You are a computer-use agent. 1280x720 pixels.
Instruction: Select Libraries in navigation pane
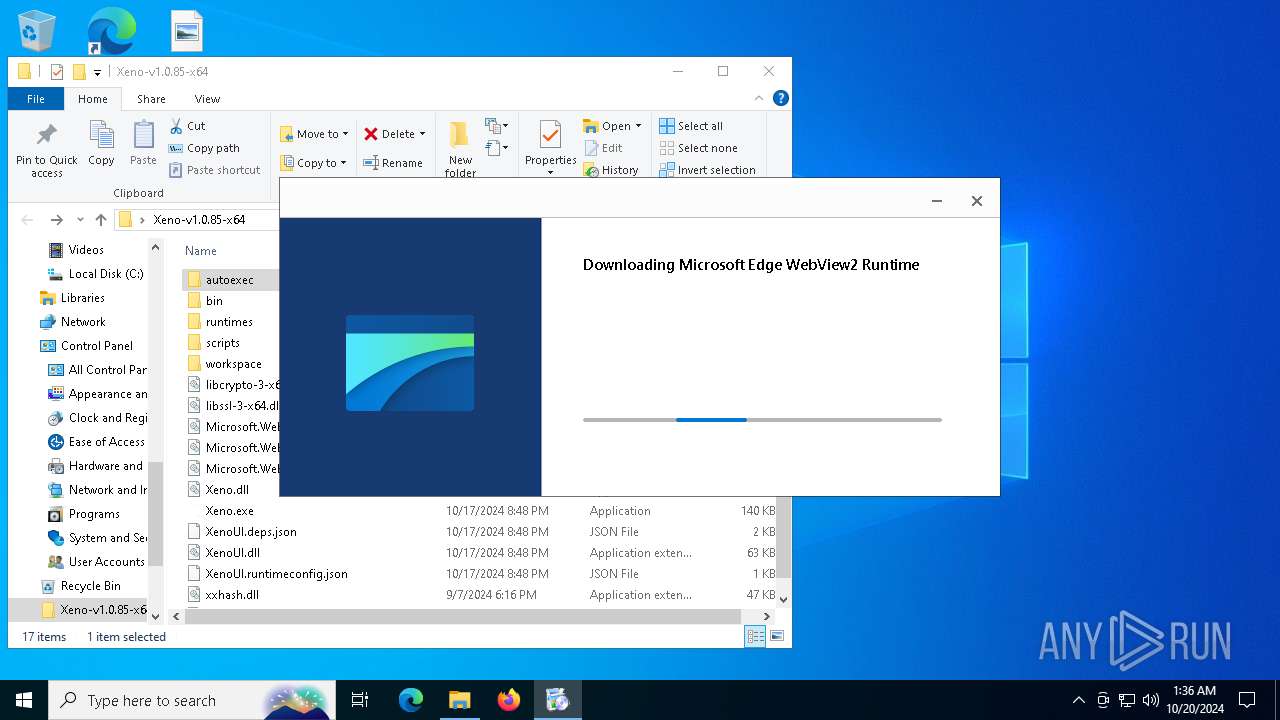(x=82, y=298)
